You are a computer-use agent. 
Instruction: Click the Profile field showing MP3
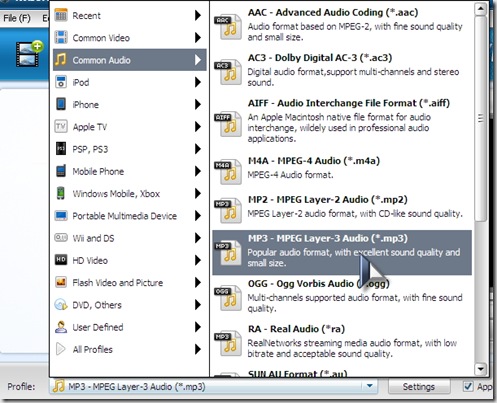[213, 387]
